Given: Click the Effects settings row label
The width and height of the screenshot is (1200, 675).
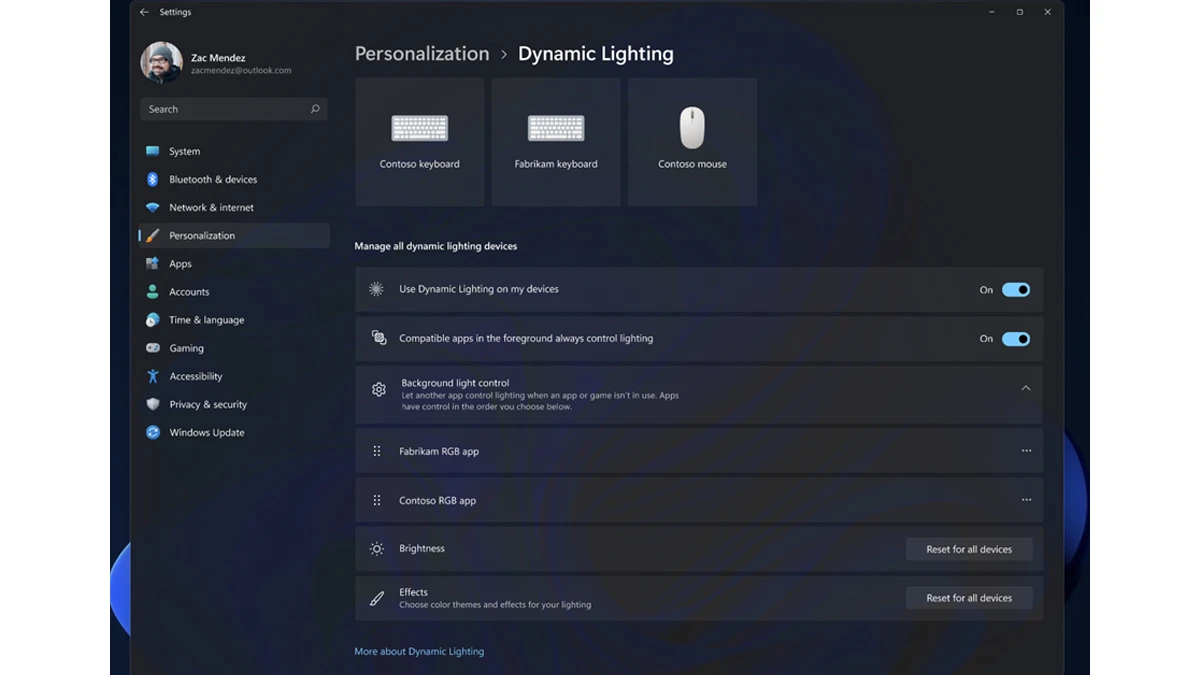Looking at the screenshot, I should 413,592.
